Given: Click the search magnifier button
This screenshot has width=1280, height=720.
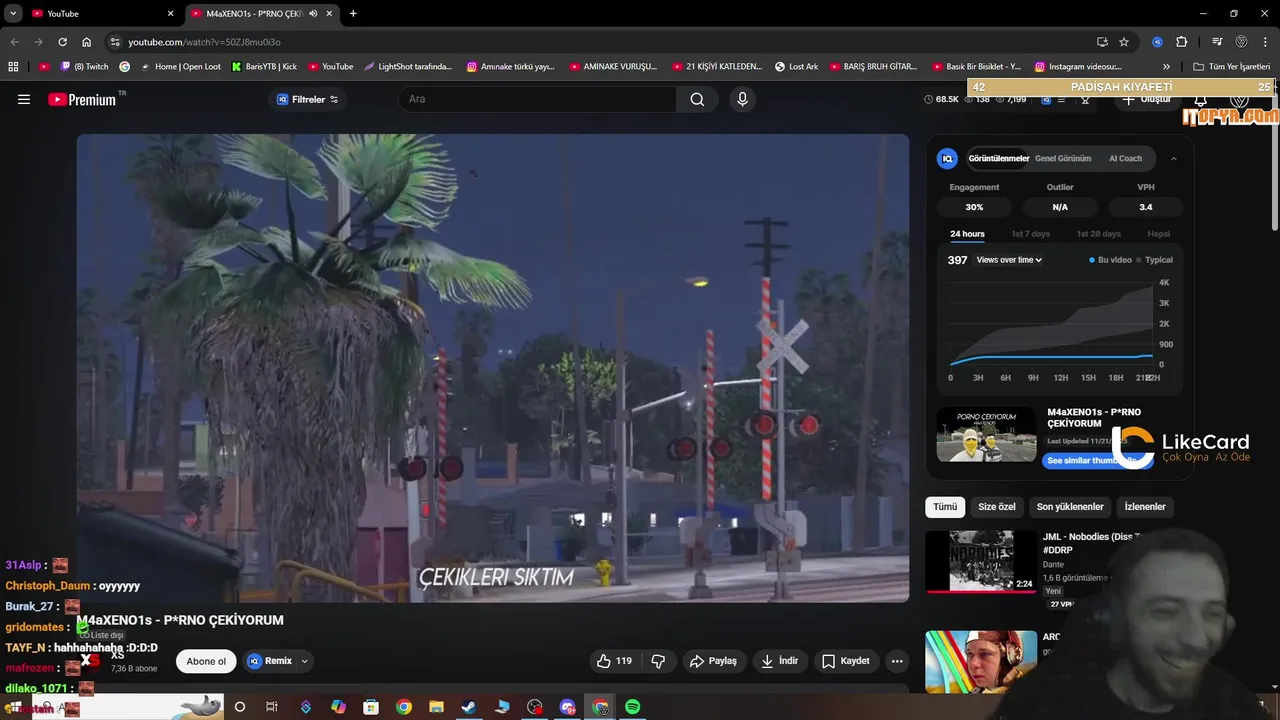Looking at the screenshot, I should 697,99.
